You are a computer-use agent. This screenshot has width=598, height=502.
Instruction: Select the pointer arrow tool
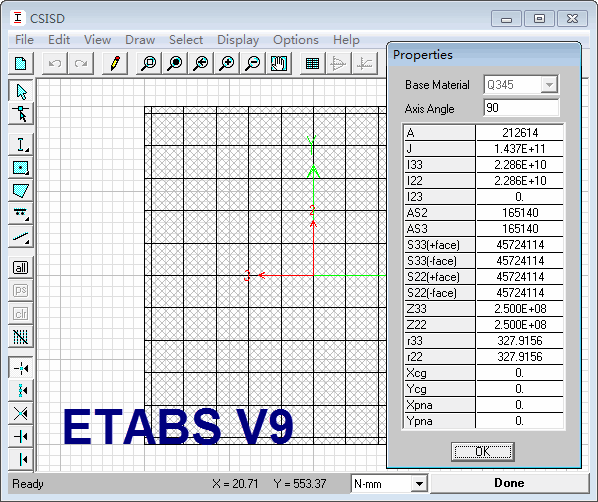point(21,91)
